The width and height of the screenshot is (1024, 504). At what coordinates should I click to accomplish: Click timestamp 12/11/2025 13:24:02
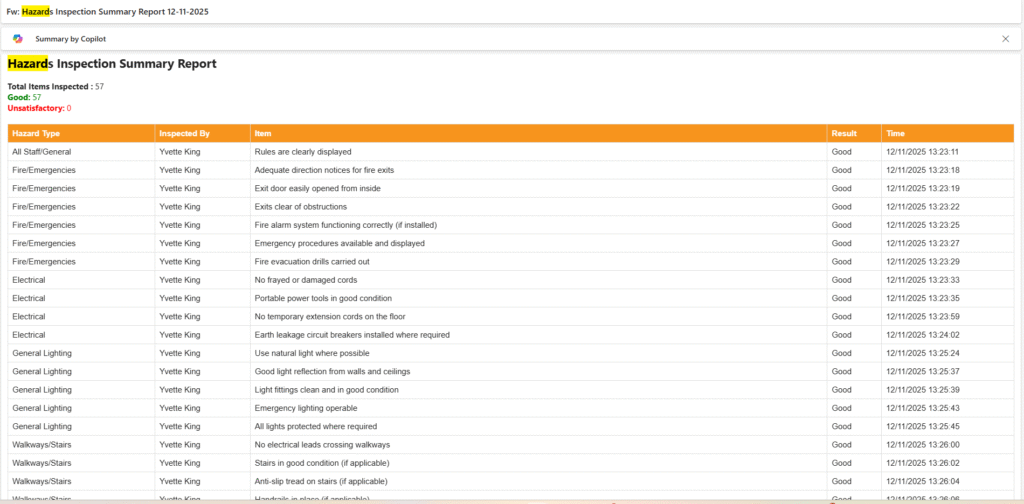click(922, 335)
